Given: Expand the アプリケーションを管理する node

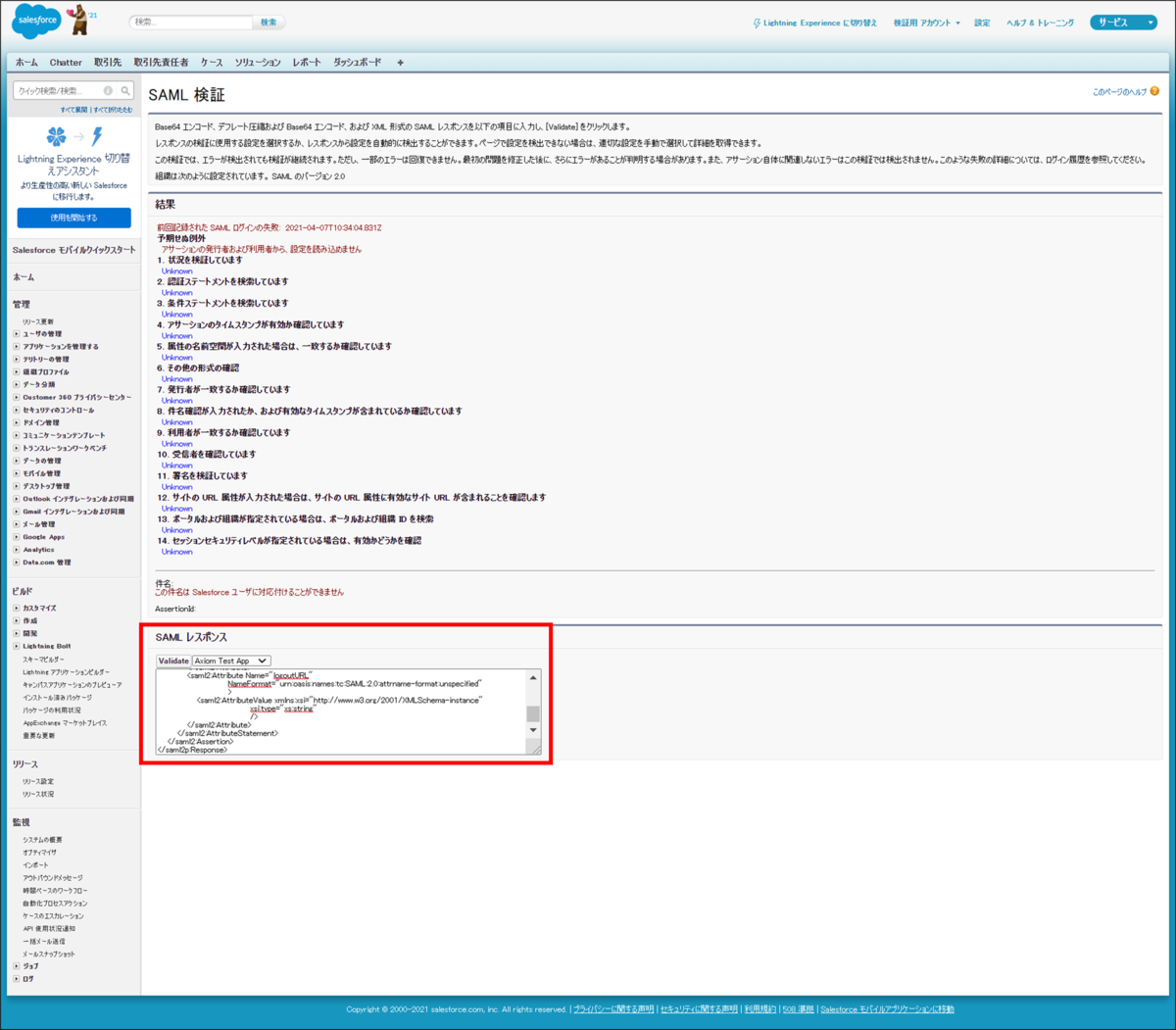Looking at the screenshot, I should click(17, 347).
